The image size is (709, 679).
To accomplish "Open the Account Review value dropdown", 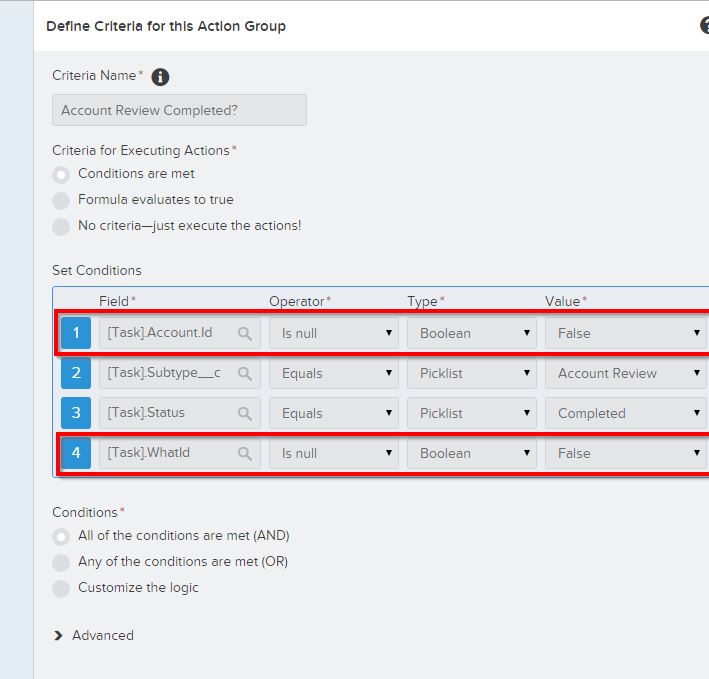I will [x=624, y=373].
